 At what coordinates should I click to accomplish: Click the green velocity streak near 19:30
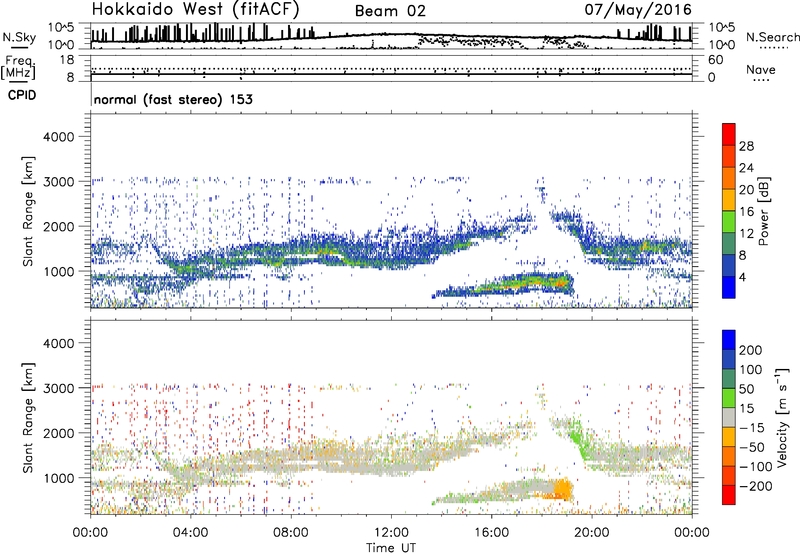click(x=579, y=439)
